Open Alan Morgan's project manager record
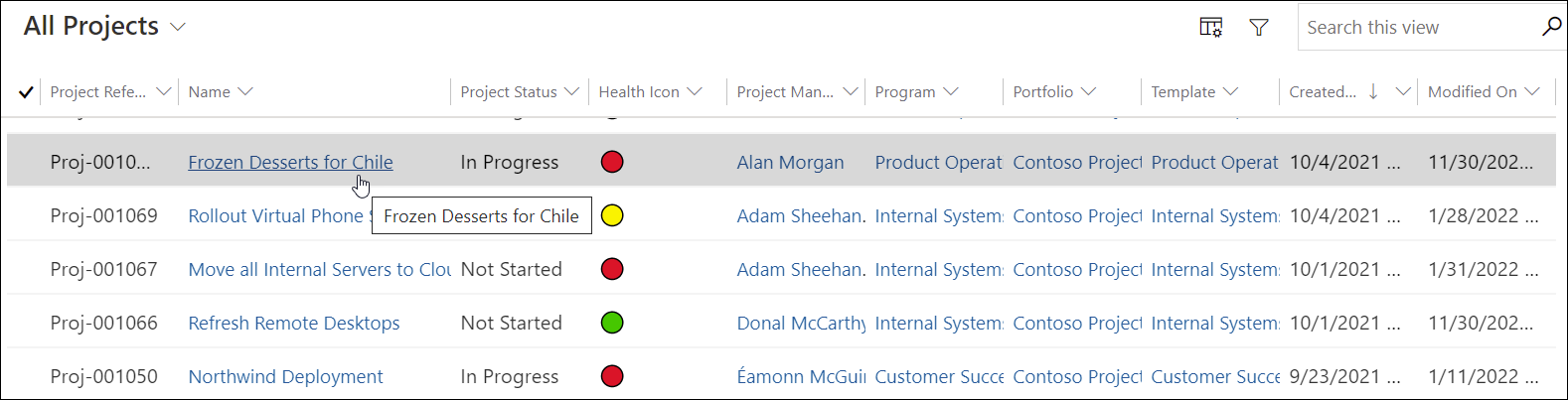The image size is (1568, 400). pyautogui.click(x=790, y=163)
